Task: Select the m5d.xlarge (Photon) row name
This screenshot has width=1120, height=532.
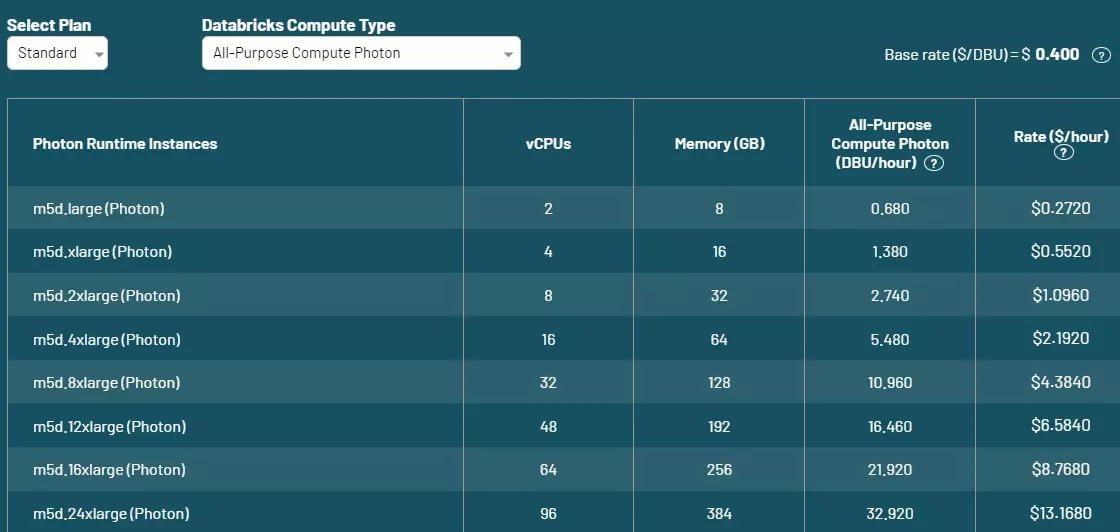Action: [x=102, y=252]
